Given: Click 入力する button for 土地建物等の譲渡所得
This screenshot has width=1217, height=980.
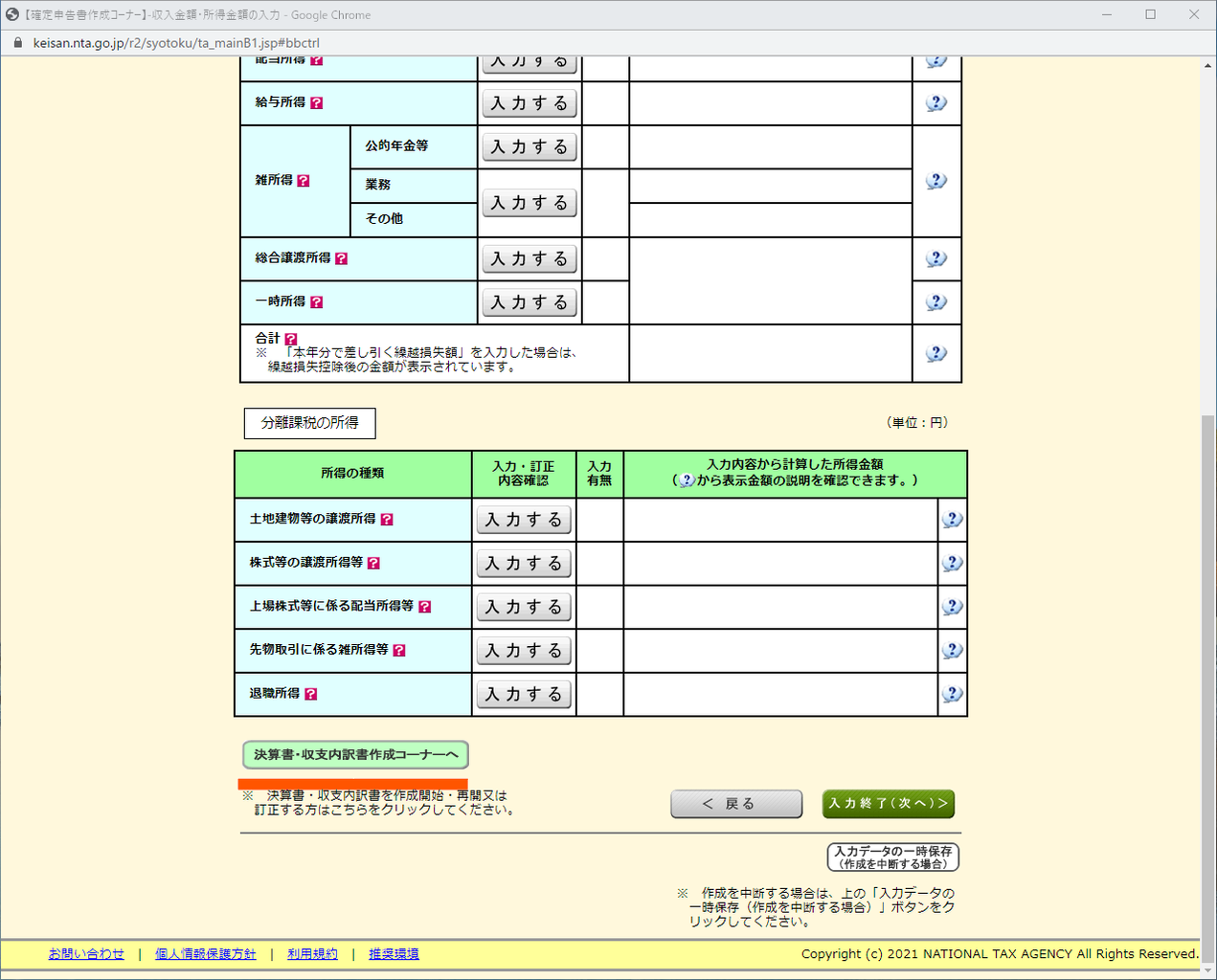Looking at the screenshot, I should [524, 520].
